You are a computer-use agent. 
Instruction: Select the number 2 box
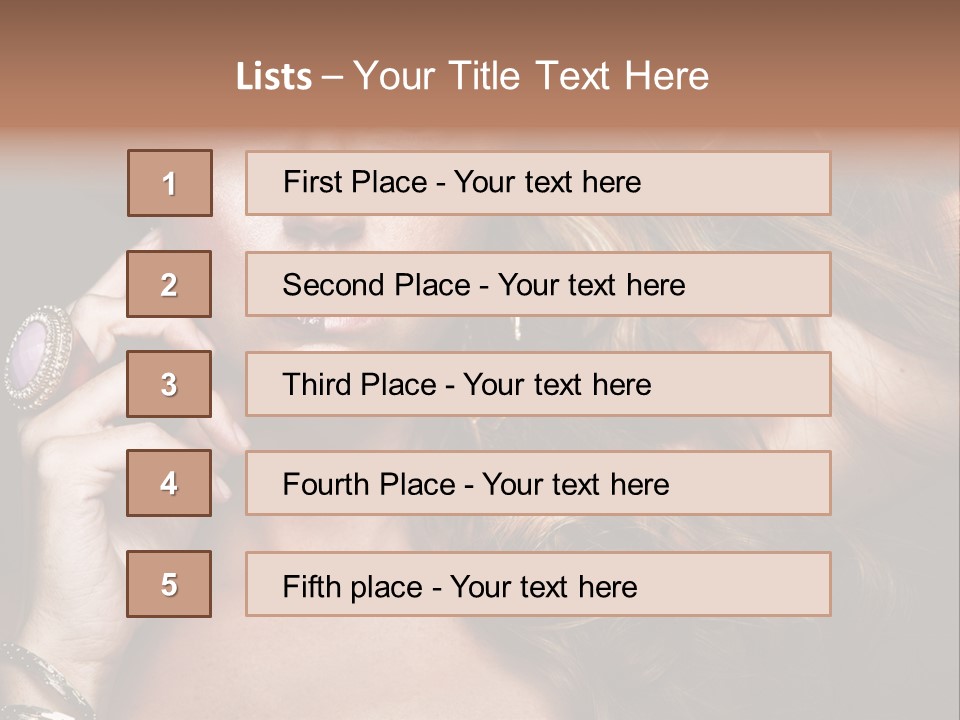click(x=170, y=284)
